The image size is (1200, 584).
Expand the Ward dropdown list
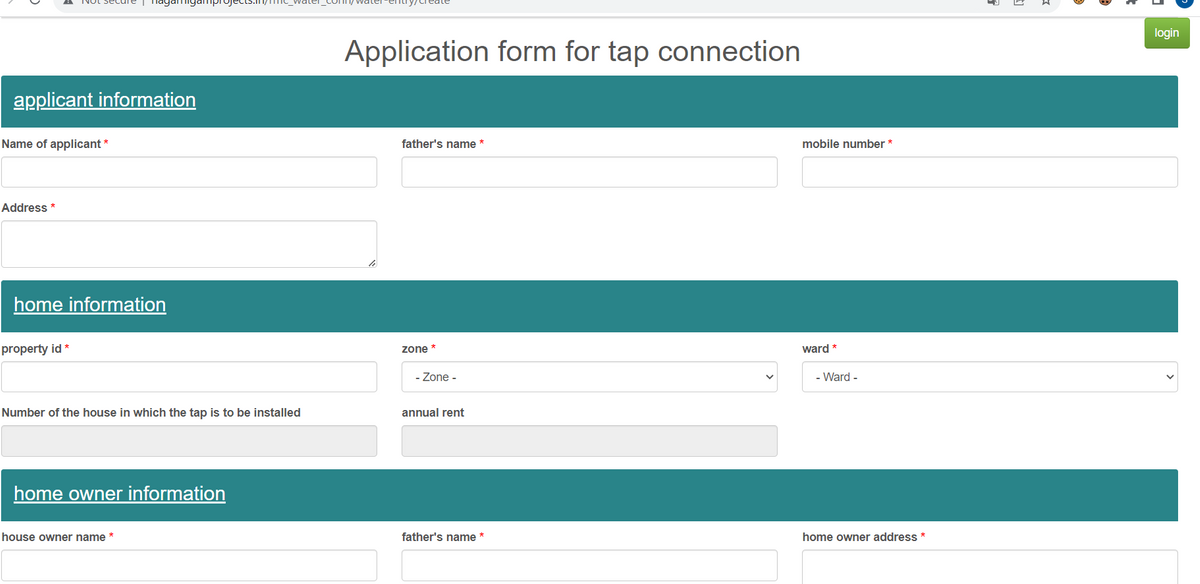click(x=989, y=377)
